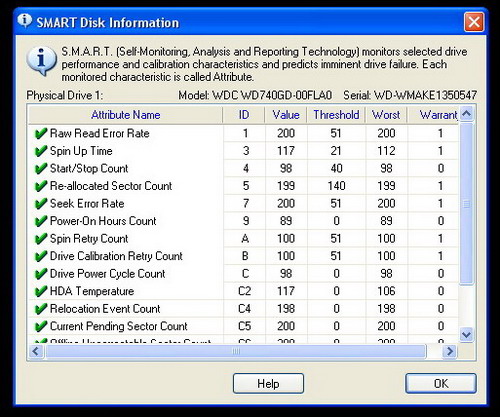The image size is (500, 417).
Task: Click the serial number WD-WMAKE1350547
Action: (425, 96)
